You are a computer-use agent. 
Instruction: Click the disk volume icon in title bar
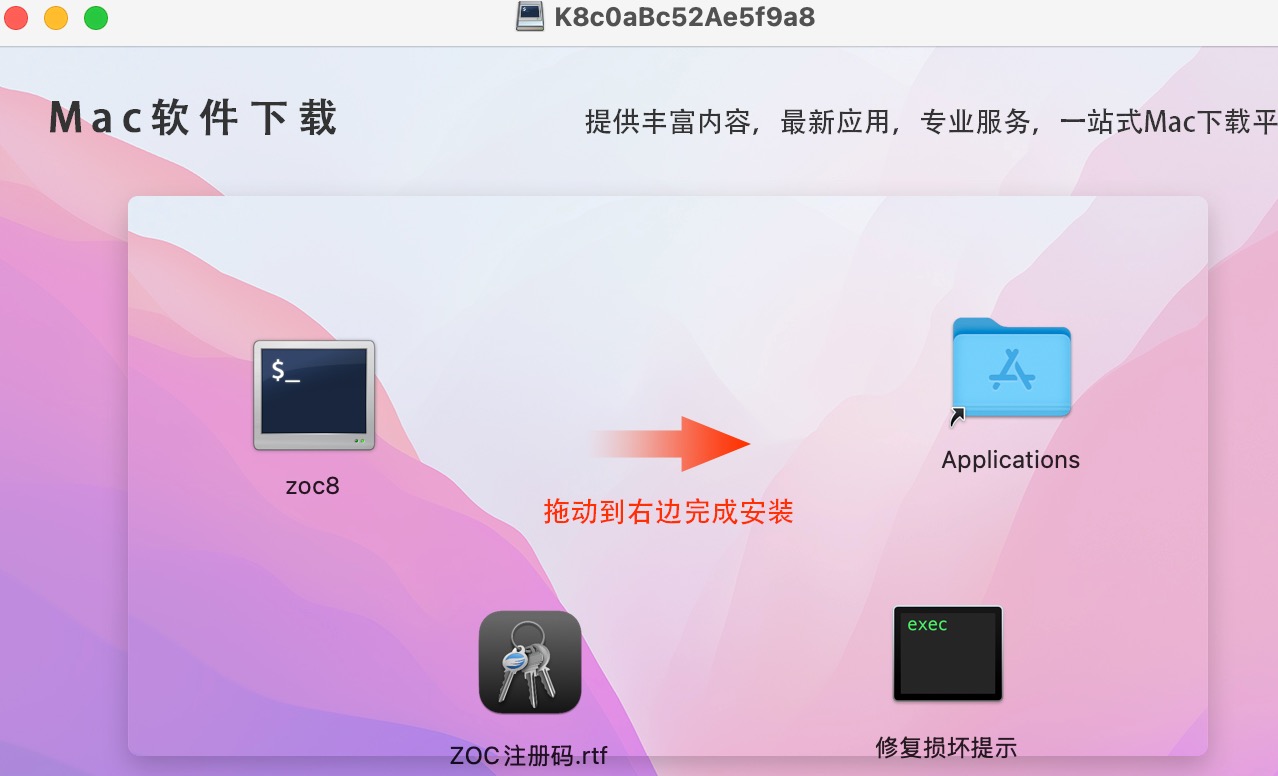[530, 16]
